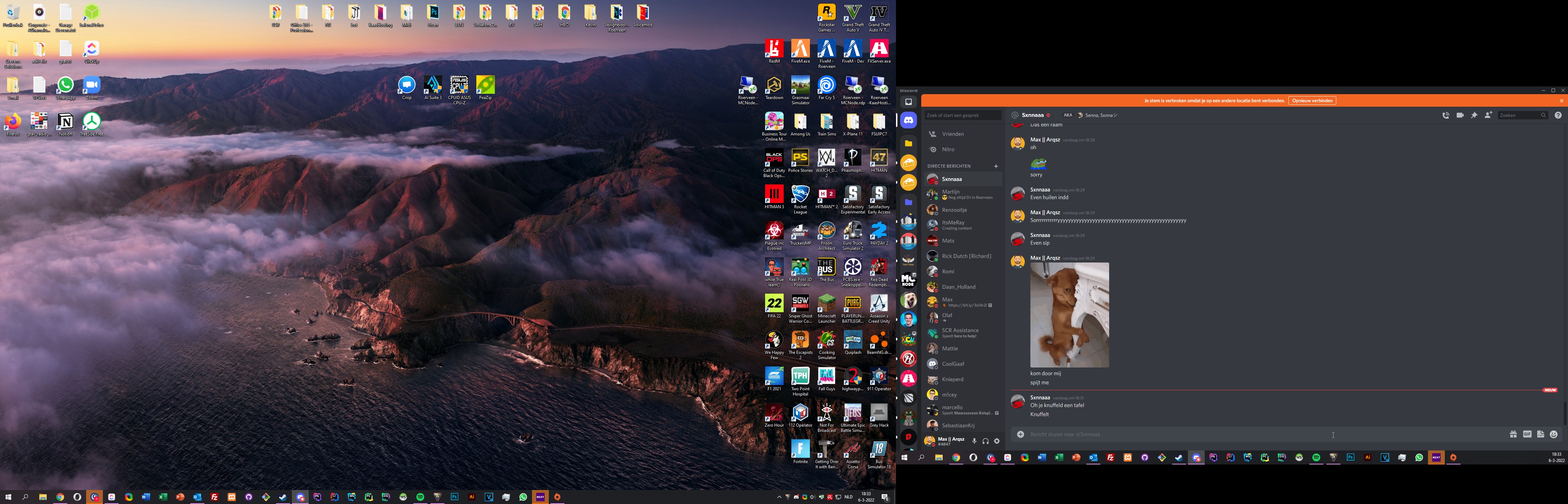Open the emoji picker
1568x504 pixels.
pos(1553,434)
